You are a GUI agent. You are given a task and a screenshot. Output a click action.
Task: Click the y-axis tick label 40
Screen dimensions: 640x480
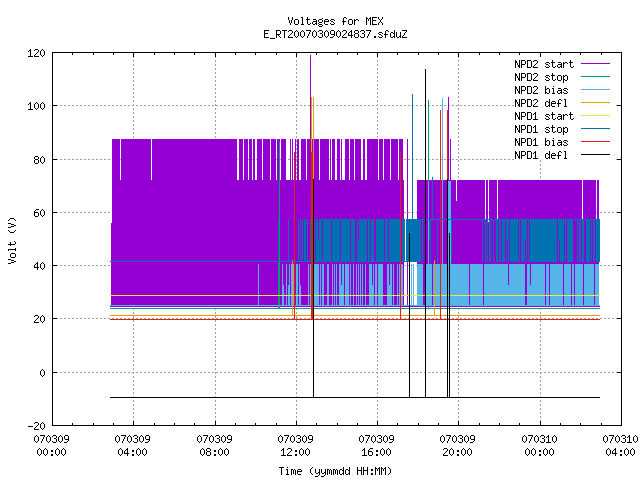[39, 266]
